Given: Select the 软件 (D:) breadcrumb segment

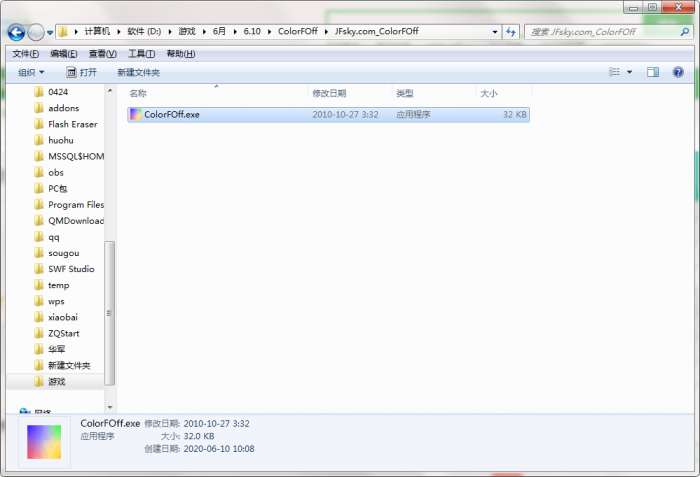Looking at the screenshot, I should (144, 31).
